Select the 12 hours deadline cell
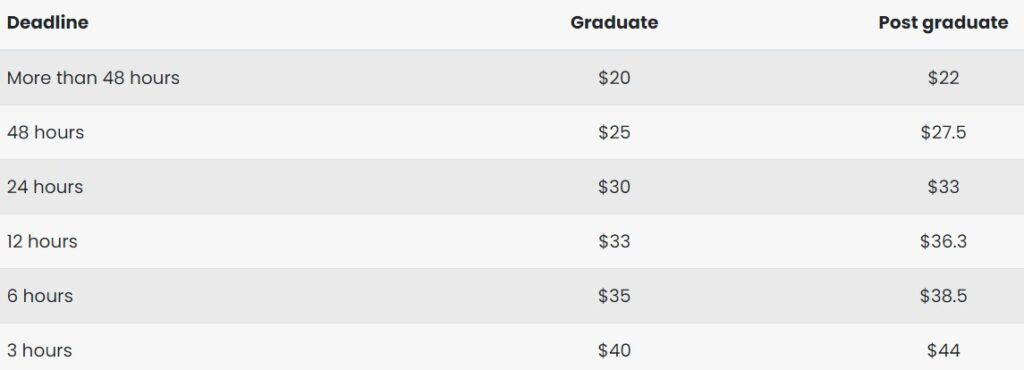The image size is (1024, 370). (42, 241)
